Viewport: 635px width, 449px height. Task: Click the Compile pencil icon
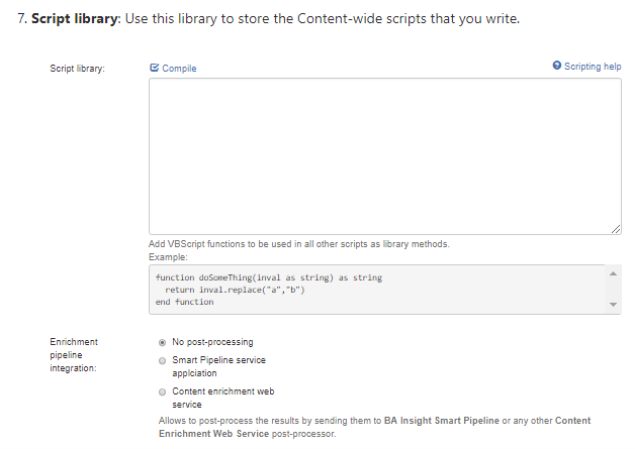click(x=154, y=68)
